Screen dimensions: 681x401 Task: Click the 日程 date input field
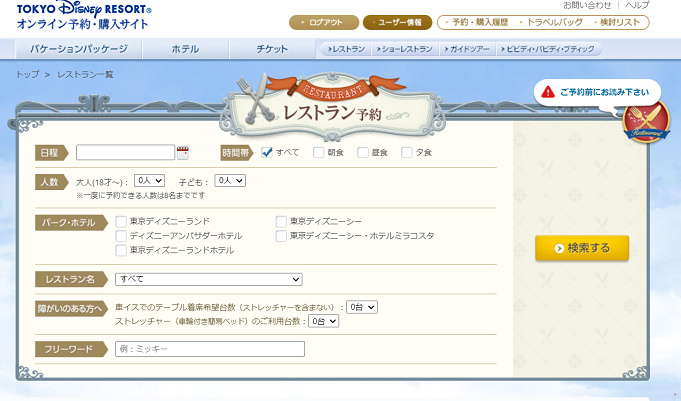point(126,152)
